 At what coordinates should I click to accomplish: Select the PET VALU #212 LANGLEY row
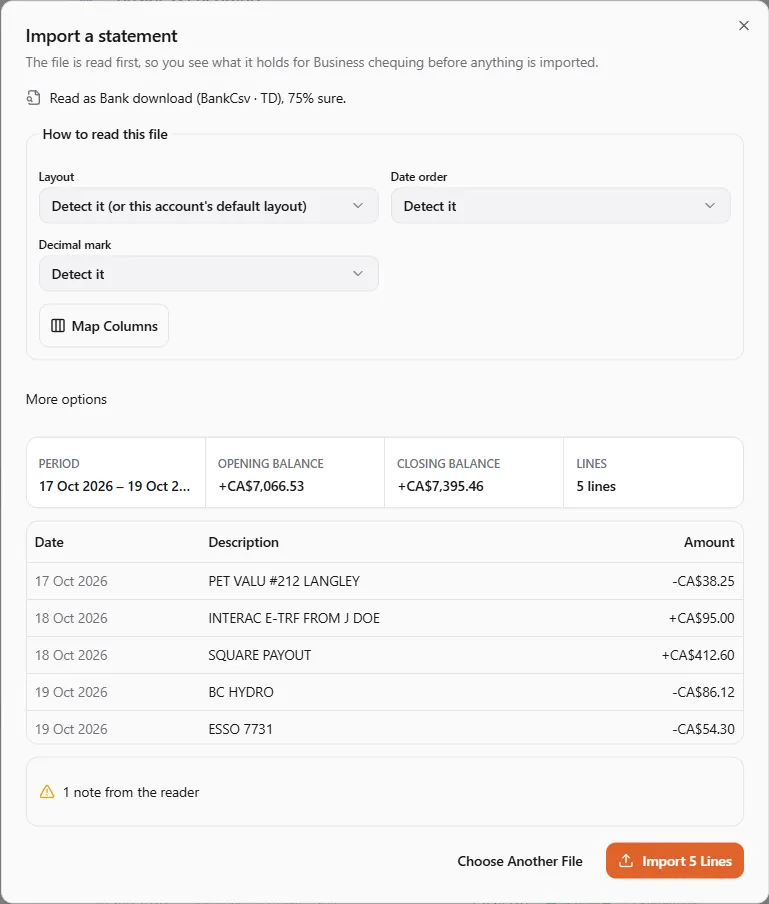(384, 581)
